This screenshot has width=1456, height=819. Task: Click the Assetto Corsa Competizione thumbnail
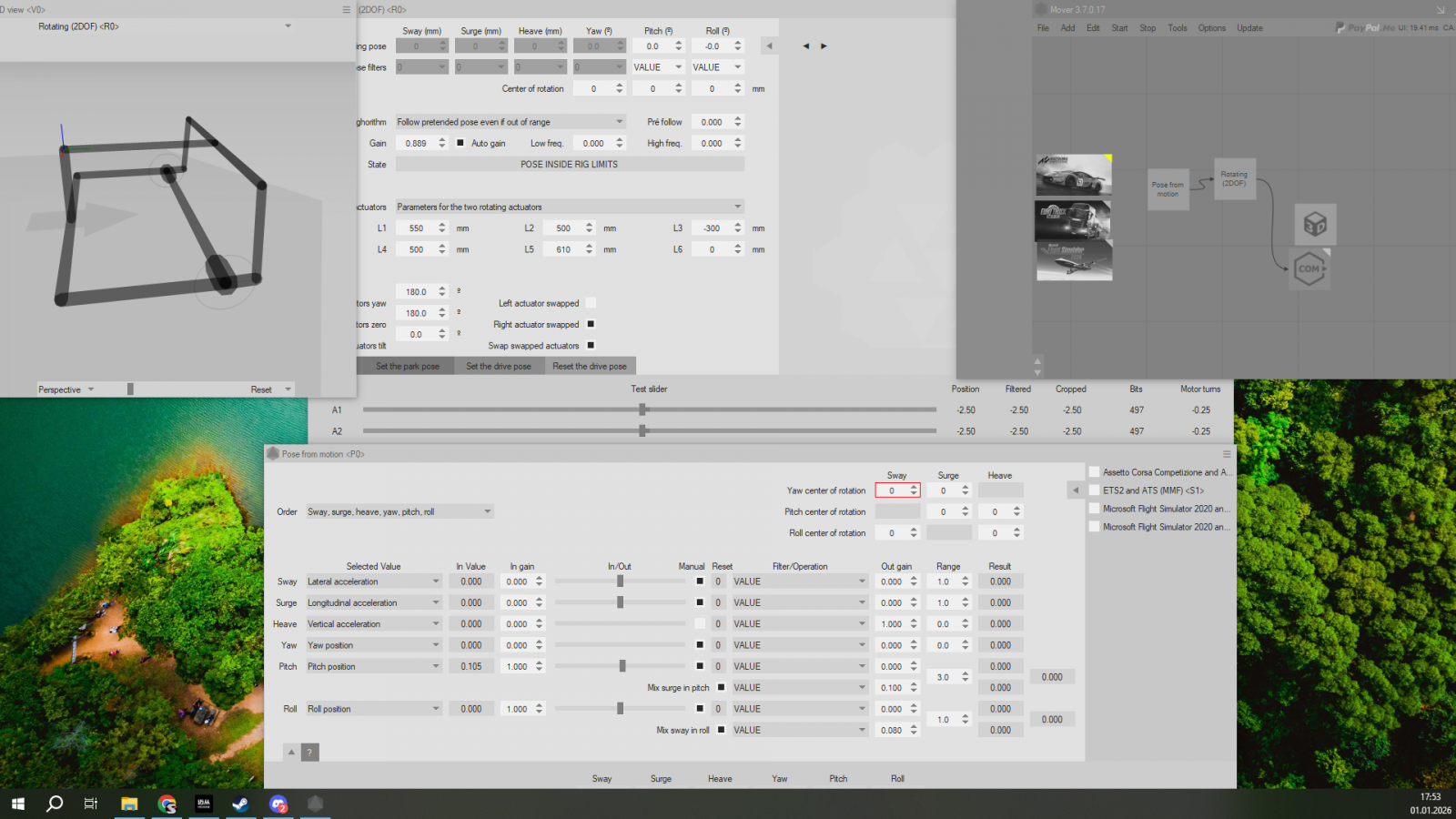click(1073, 175)
